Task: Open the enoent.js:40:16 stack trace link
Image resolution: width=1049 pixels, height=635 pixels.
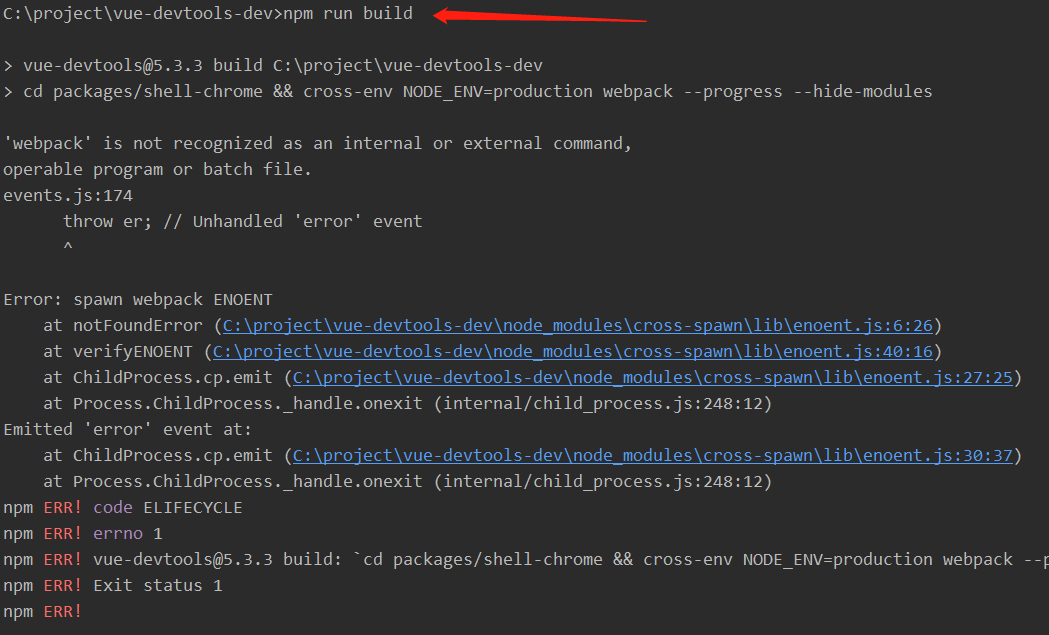Action: point(573,352)
